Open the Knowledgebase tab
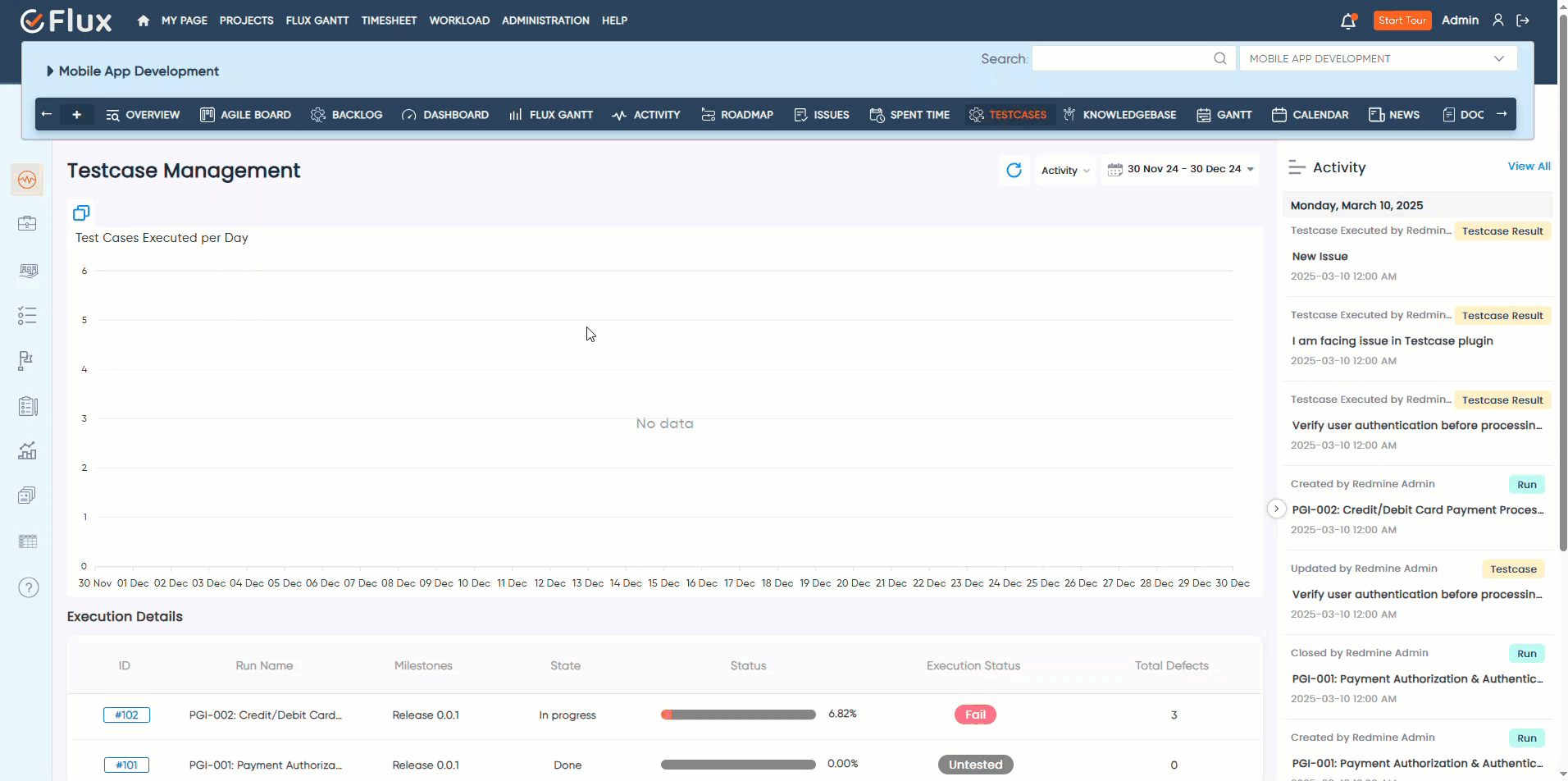This screenshot has width=1568, height=781. (1119, 115)
